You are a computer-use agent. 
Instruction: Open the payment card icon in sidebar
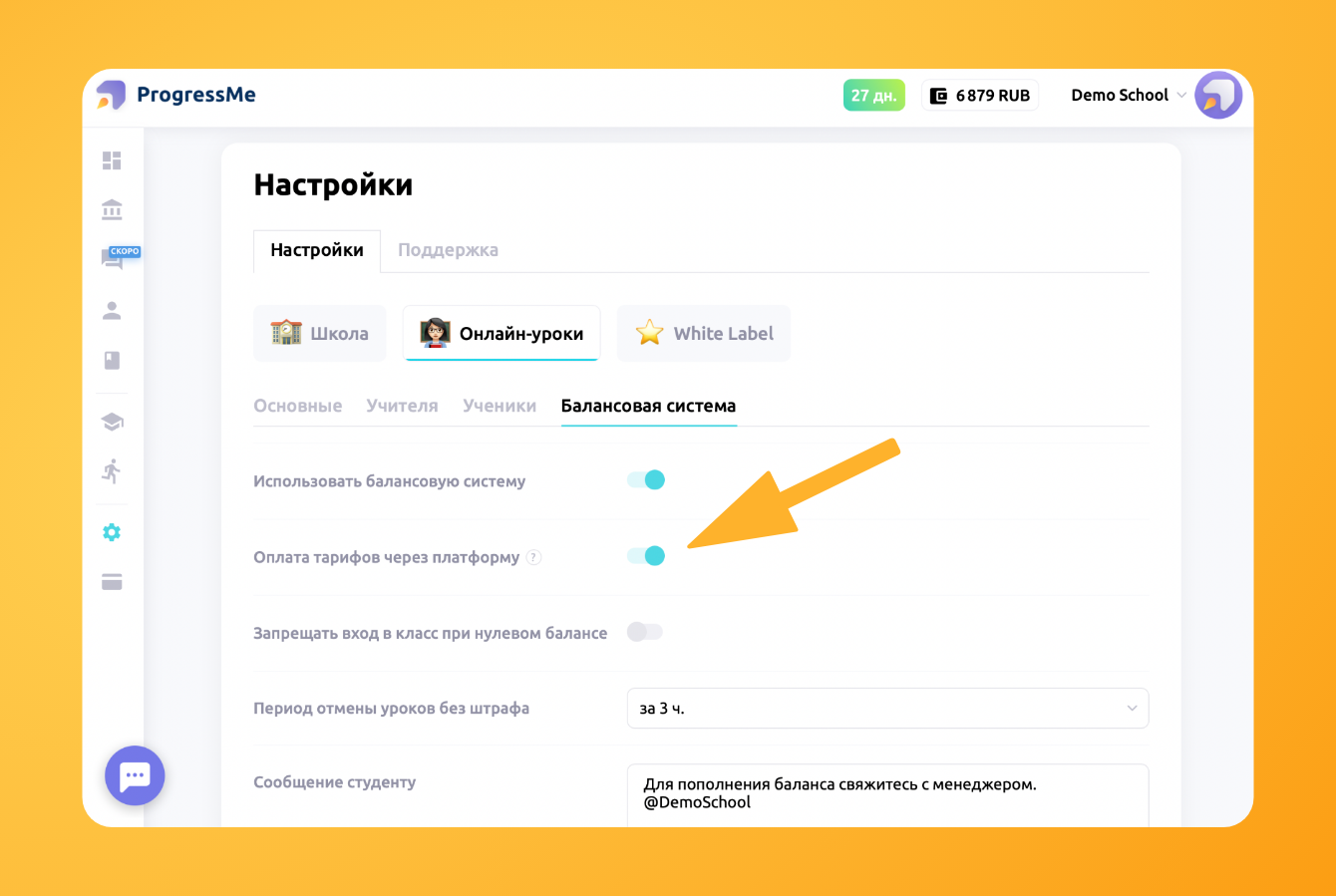click(112, 582)
